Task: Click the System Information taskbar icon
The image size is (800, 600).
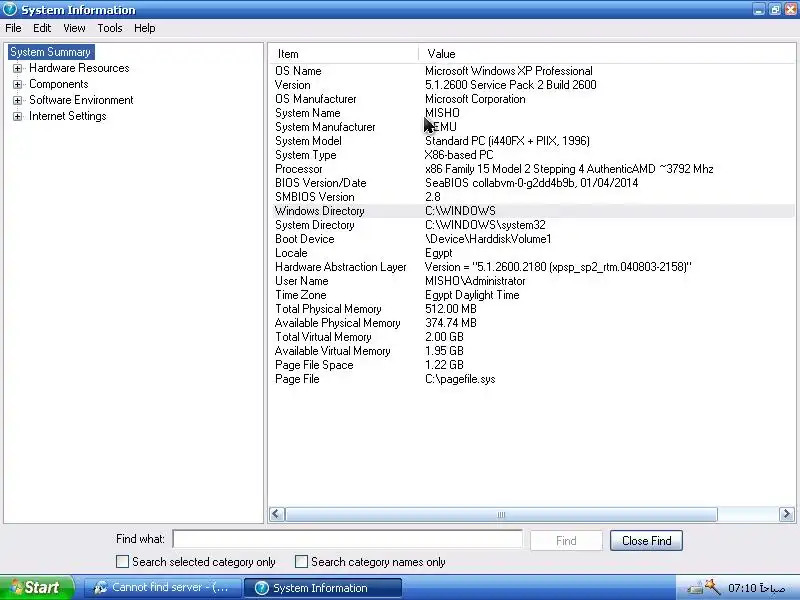Action: (x=262, y=588)
